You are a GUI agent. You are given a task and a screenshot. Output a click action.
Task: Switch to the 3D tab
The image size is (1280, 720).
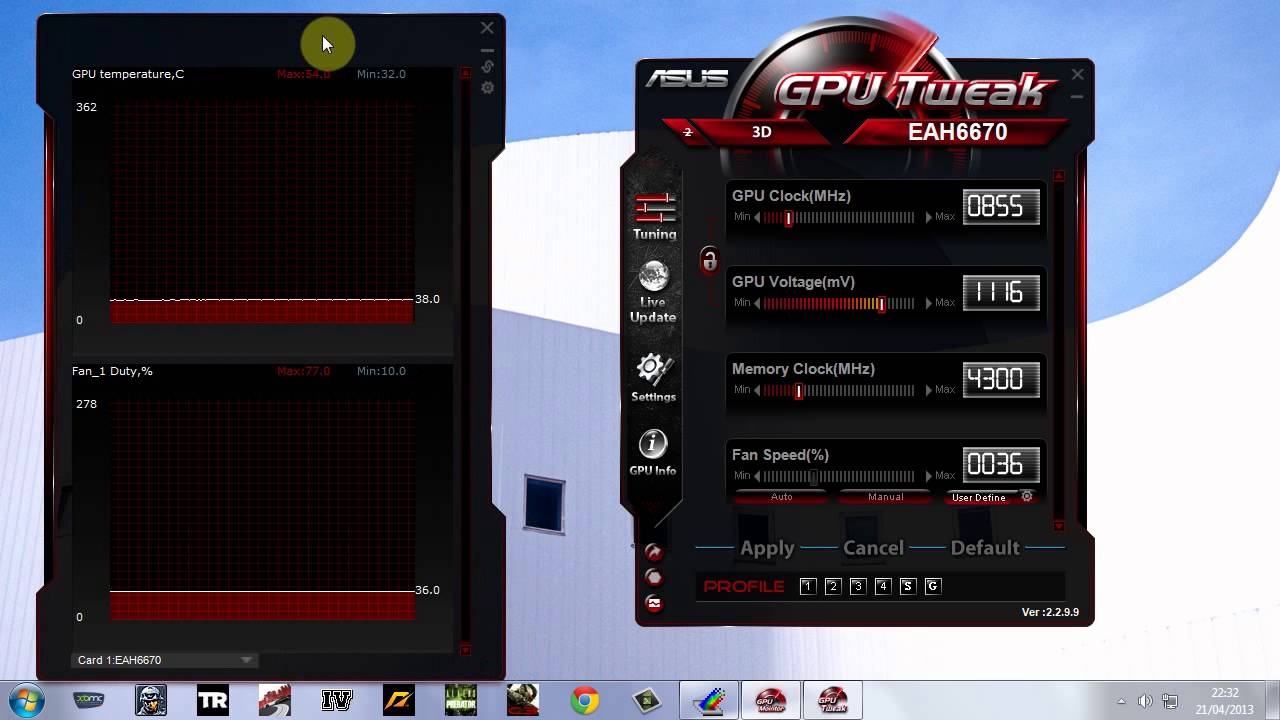click(760, 131)
